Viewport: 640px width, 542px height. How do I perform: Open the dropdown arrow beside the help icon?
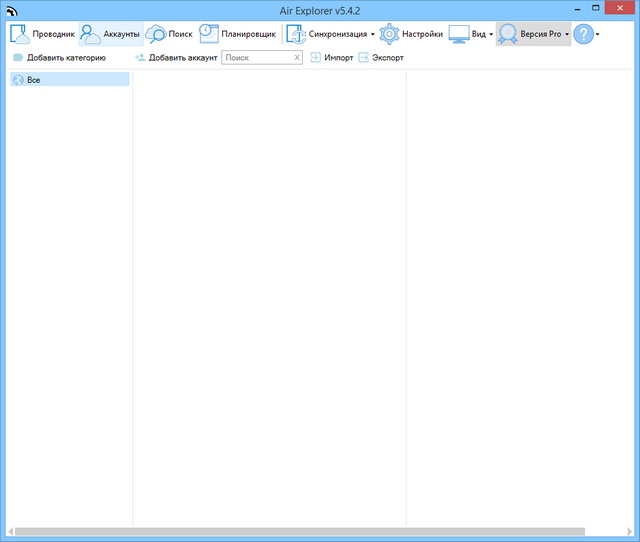click(x=598, y=35)
